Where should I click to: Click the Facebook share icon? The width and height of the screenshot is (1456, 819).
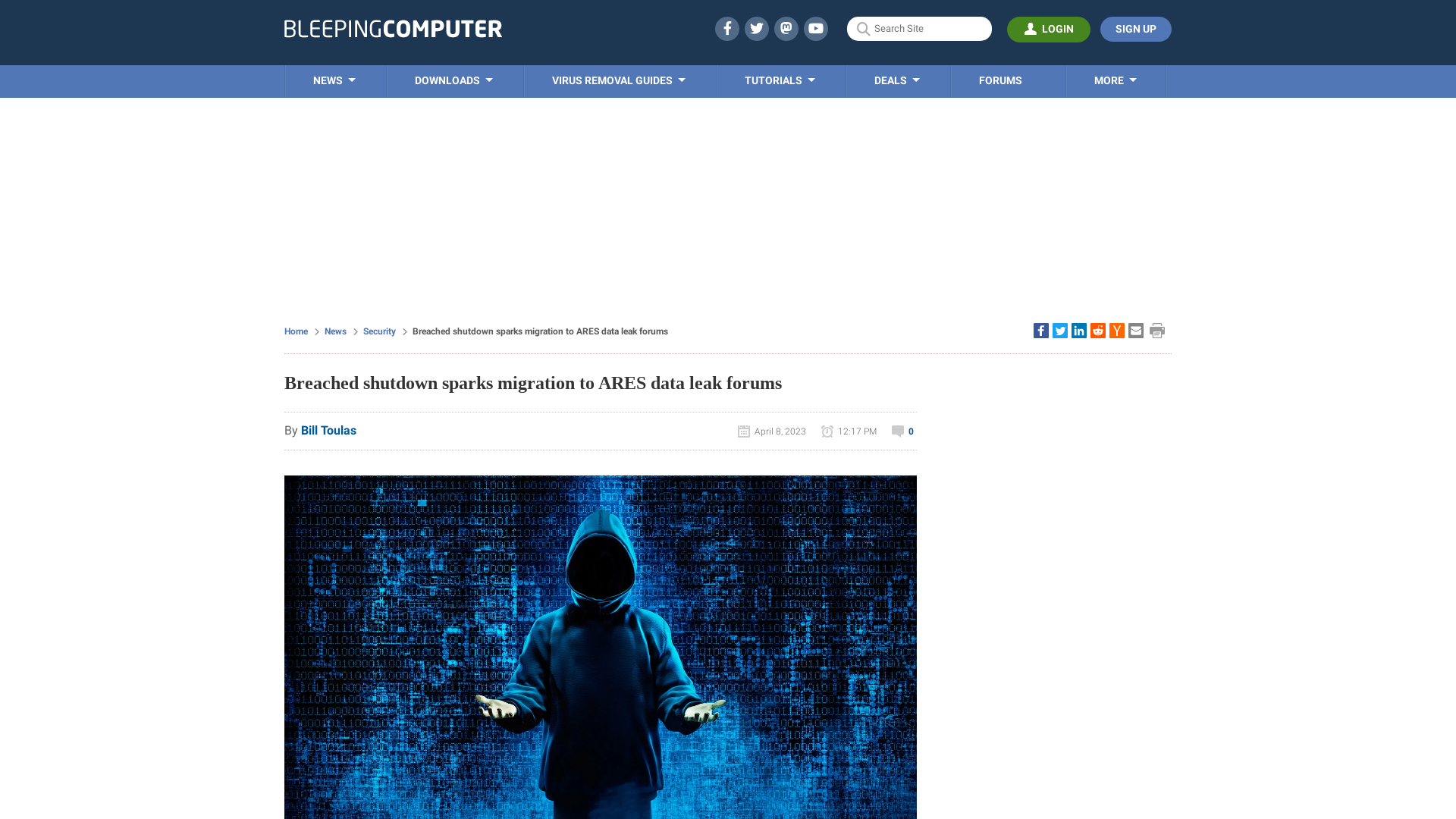(x=1040, y=330)
